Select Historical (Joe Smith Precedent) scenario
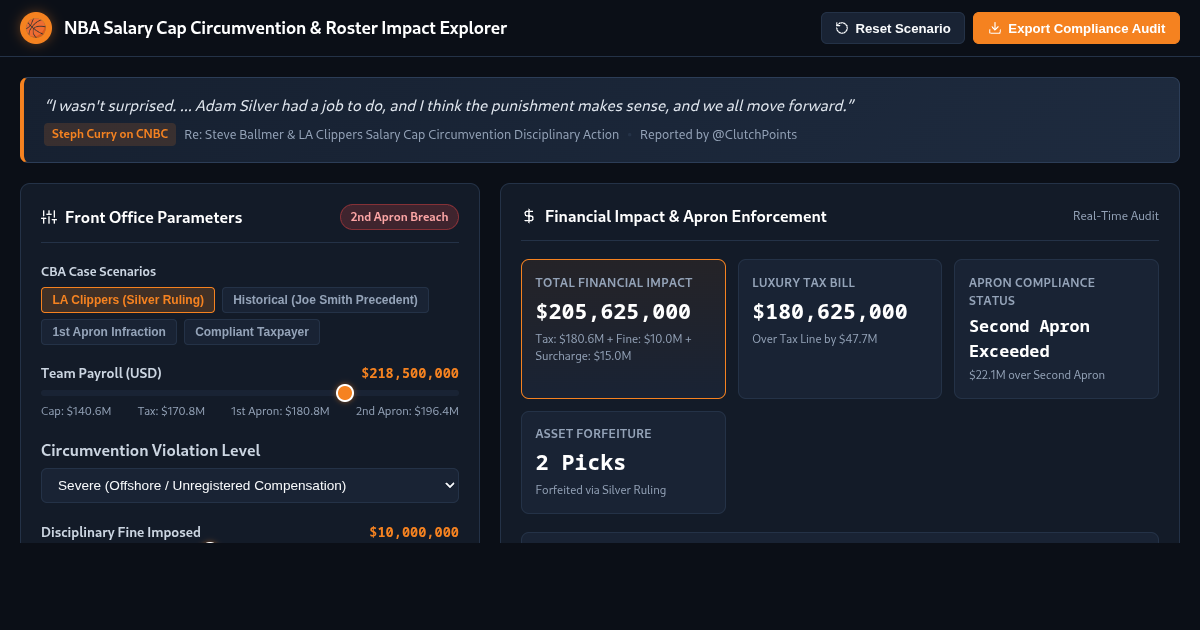This screenshot has width=1200, height=630. (x=325, y=300)
